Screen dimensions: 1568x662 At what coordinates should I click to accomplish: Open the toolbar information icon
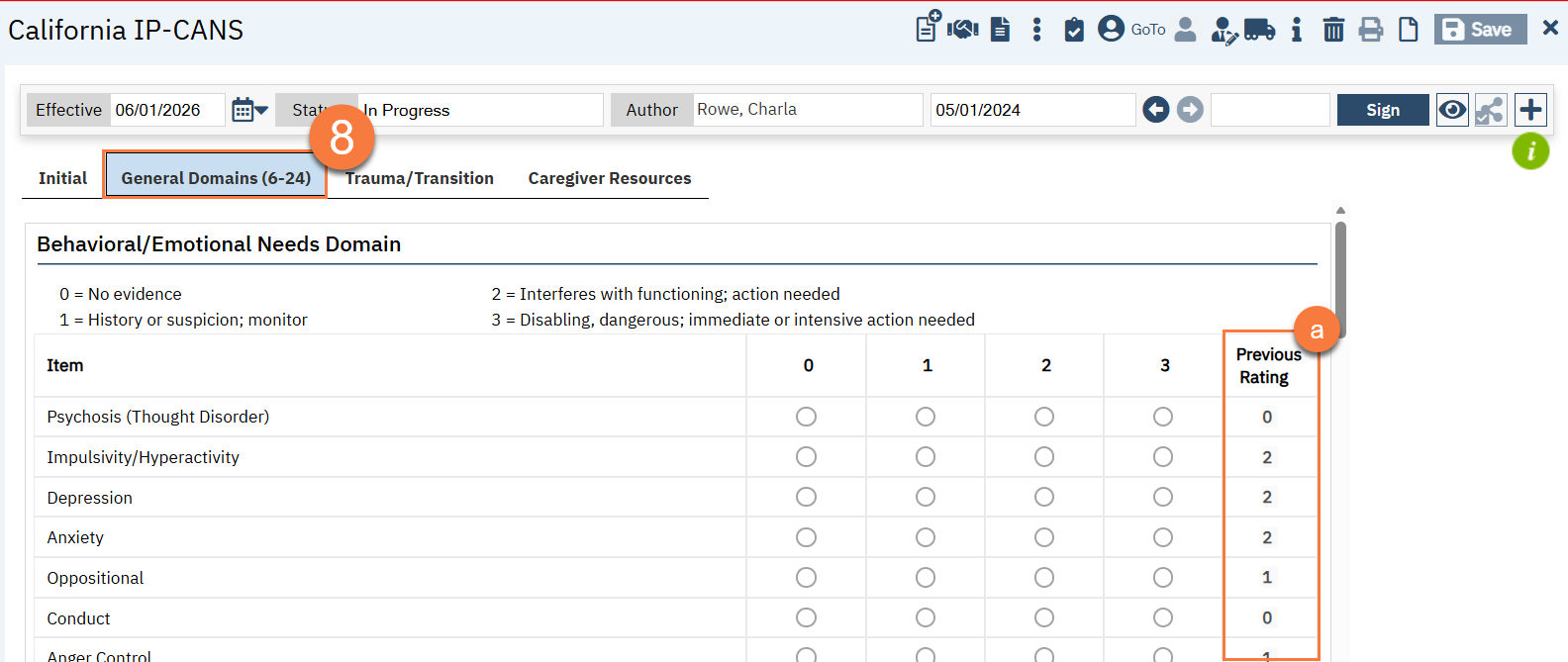coord(1297,30)
